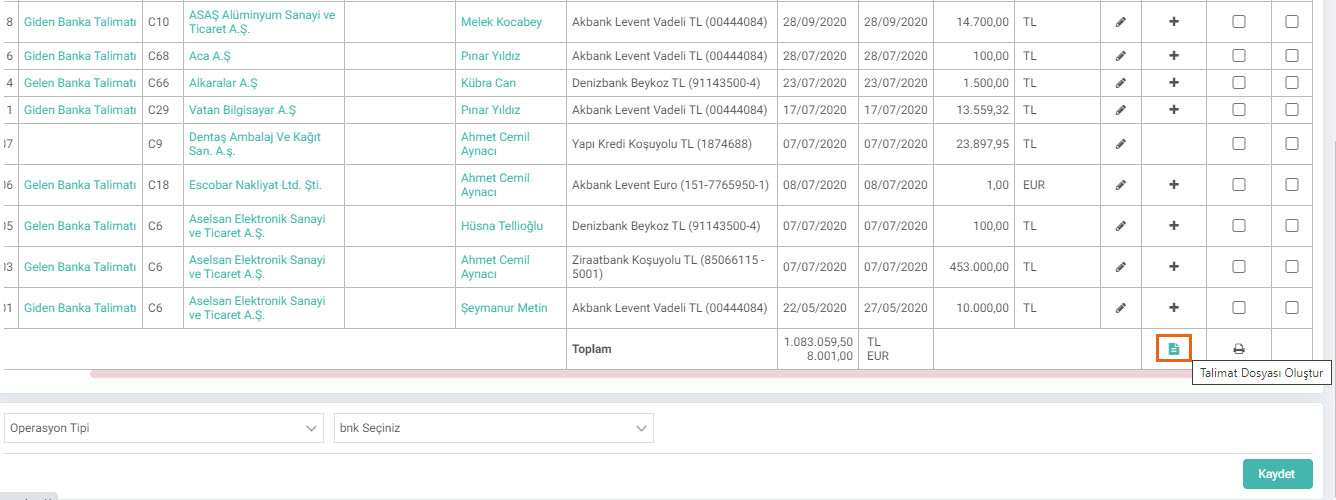The width and height of the screenshot is (1336, 500).
Task: Open the Şeymanur Metin link
Action: [x=504, y=308]
